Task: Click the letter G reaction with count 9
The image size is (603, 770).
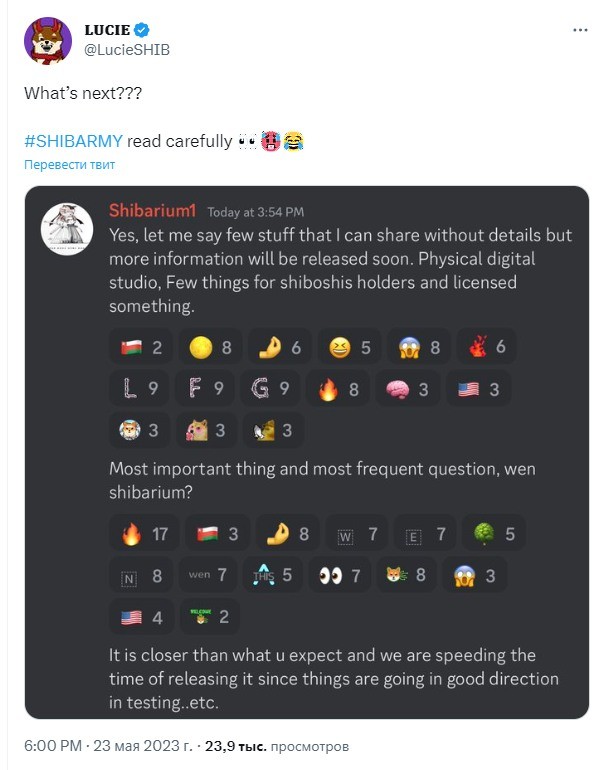Action: click(270, 388)
